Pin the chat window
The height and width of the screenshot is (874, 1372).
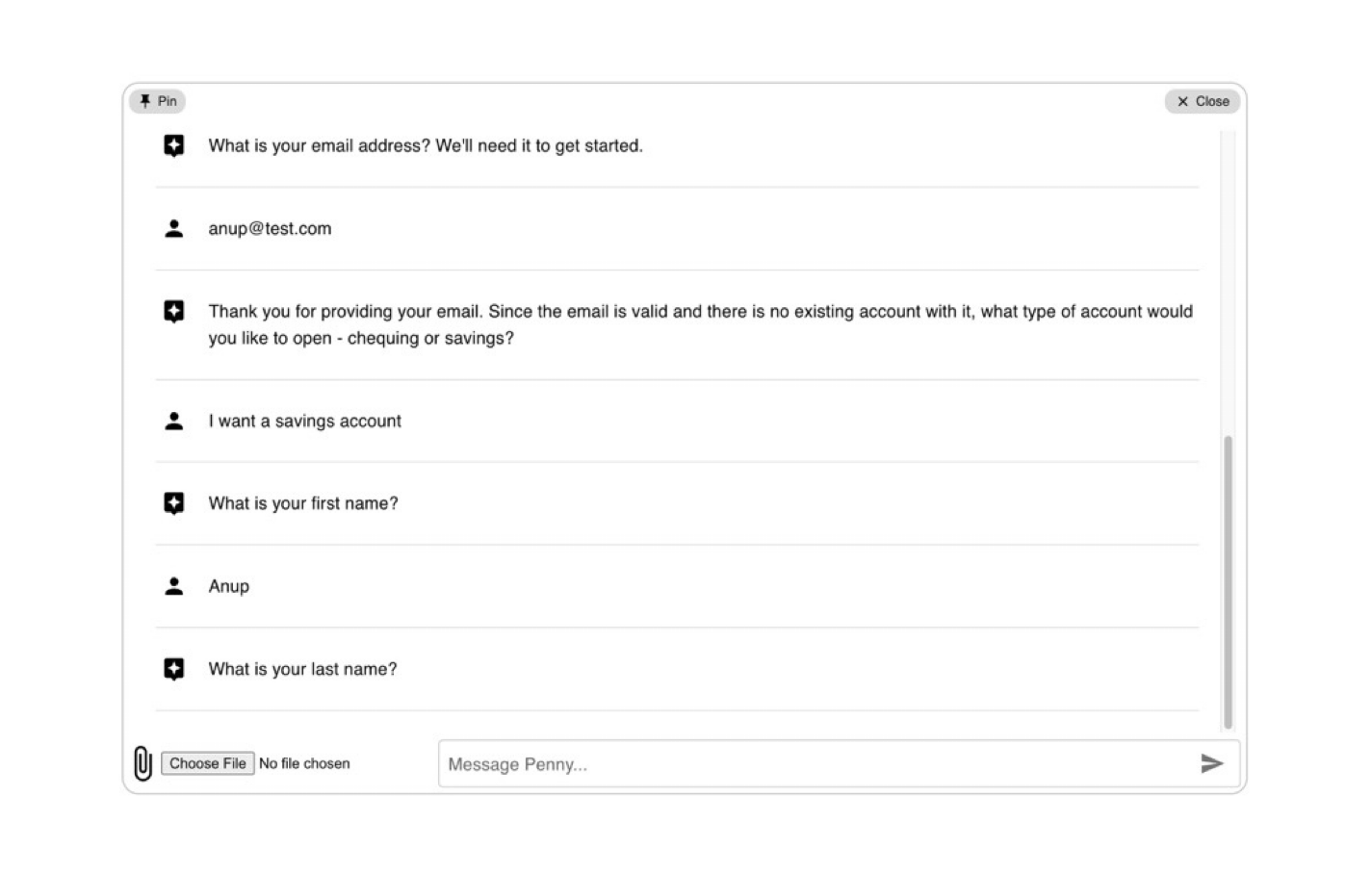(x=157, y=101)
